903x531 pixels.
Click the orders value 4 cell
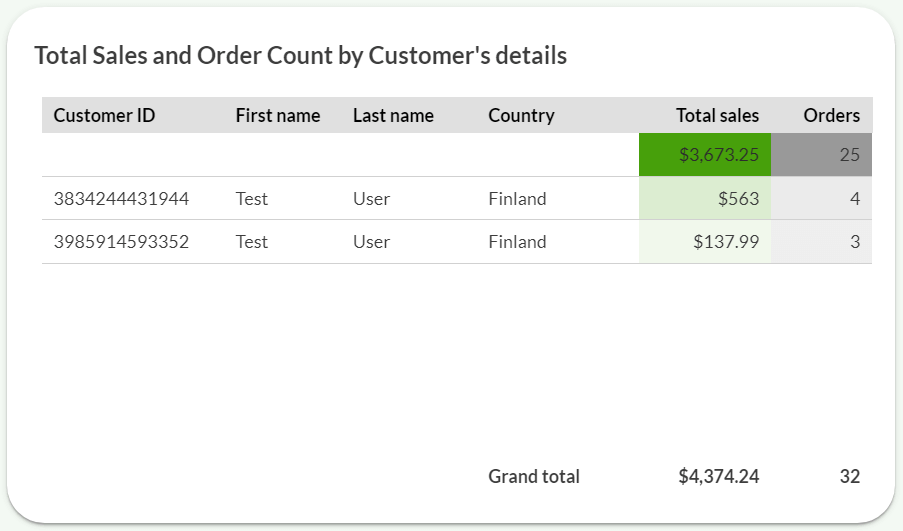click(x=822, y=198)
